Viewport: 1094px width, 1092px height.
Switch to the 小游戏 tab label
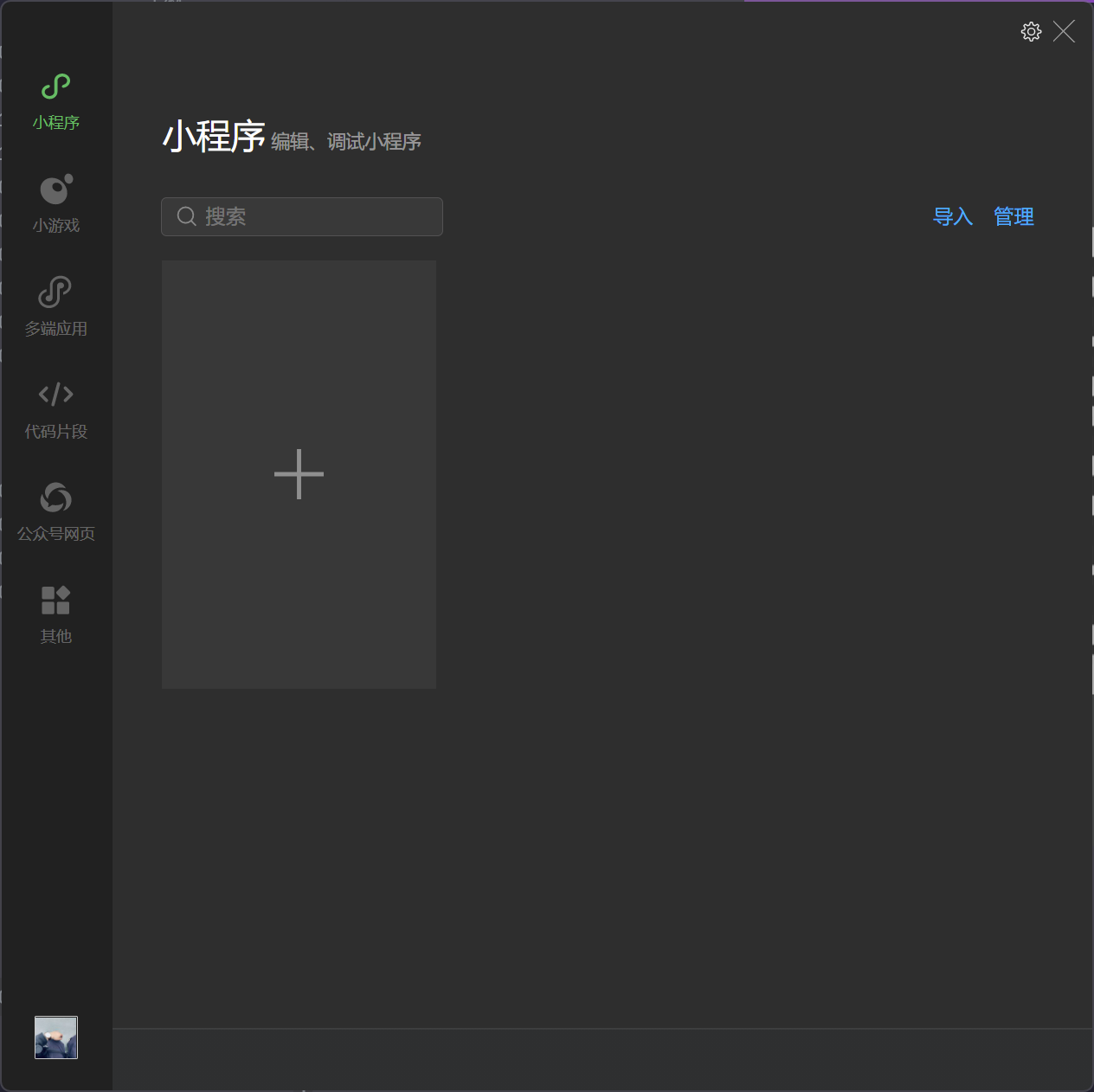(x=56, y=226)
